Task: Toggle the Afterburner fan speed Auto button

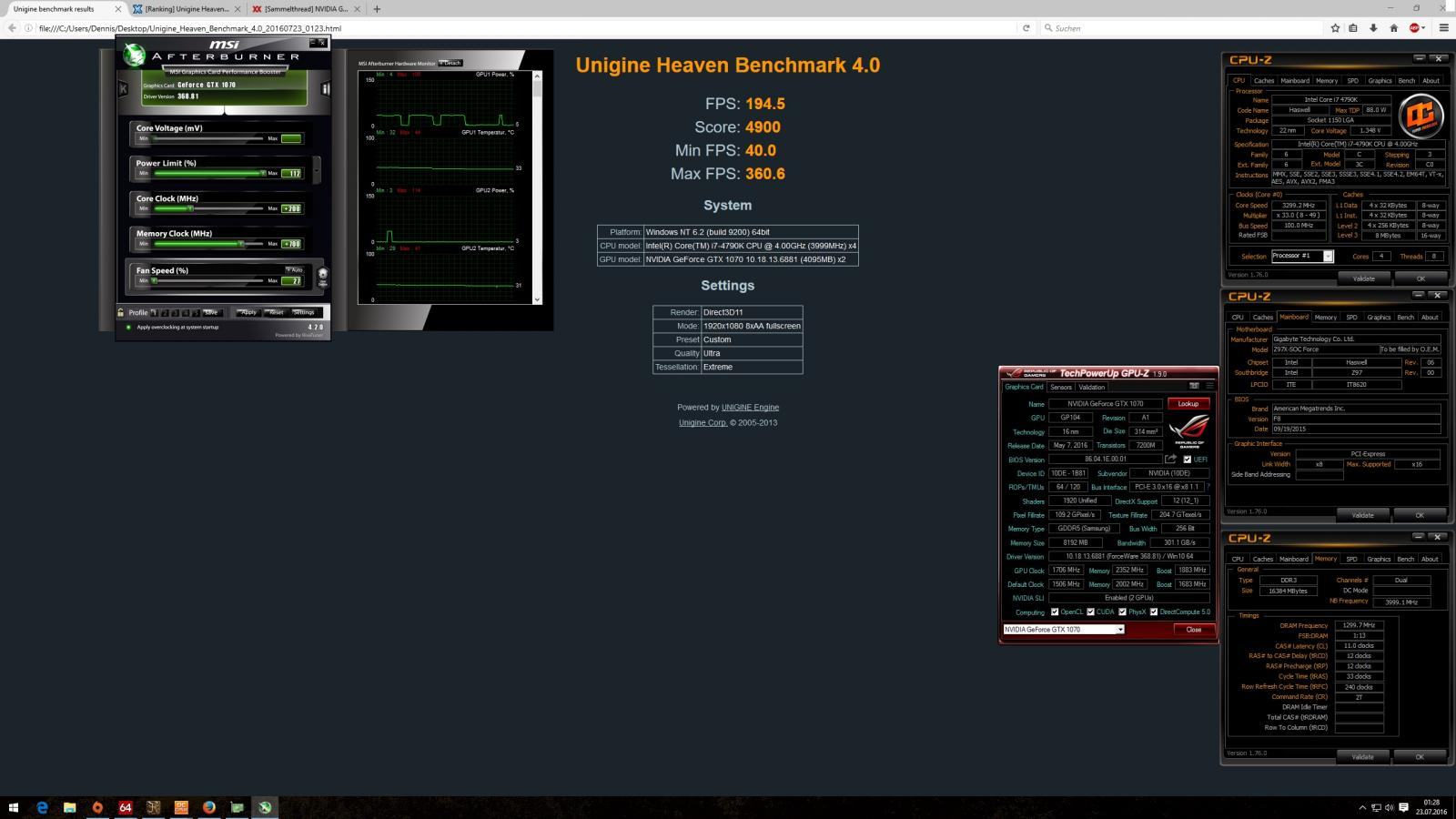Action: [294, 270]
